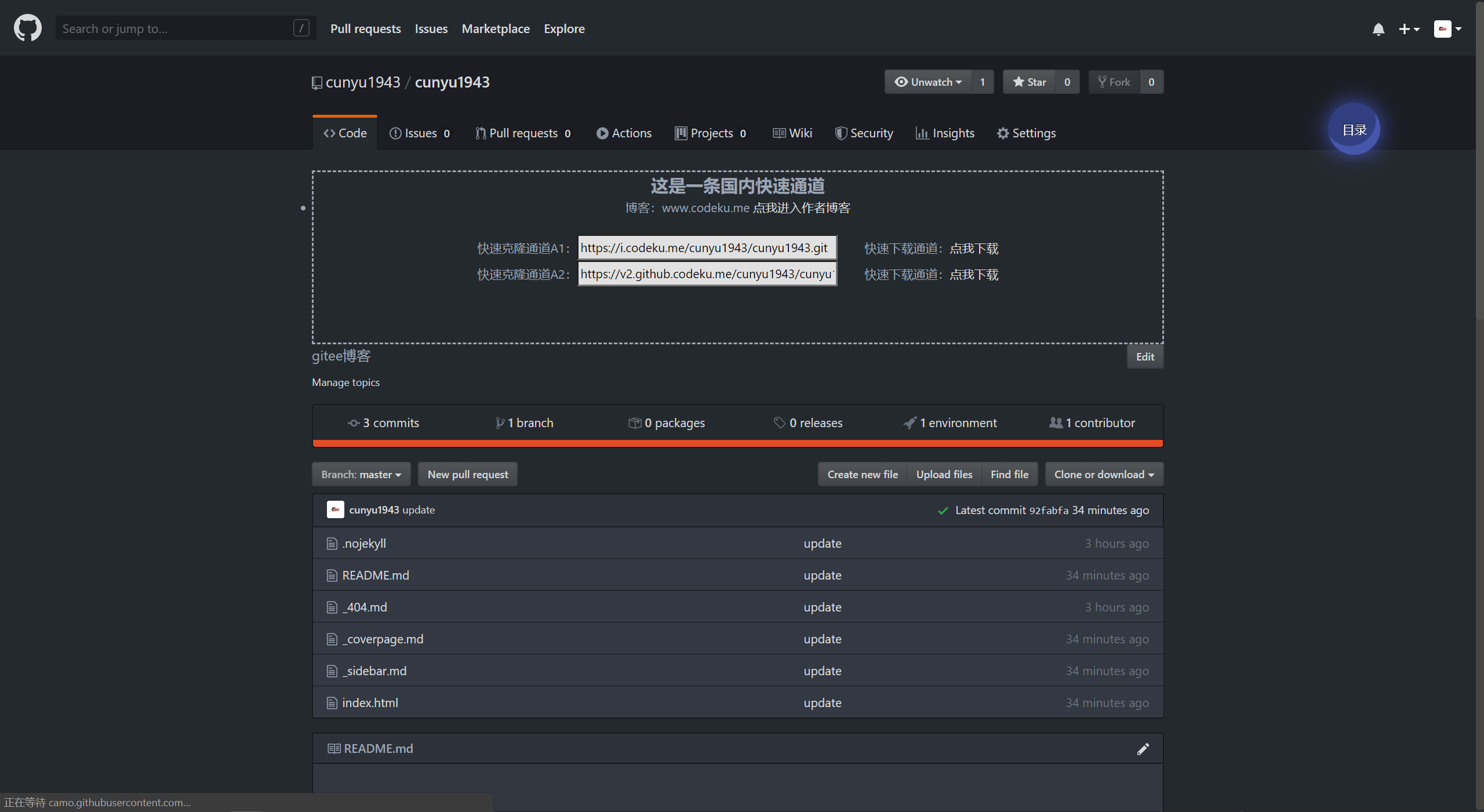This screenshot has width=1484, height=812.
Task: Click the GitHub home logo icon
Action: tap(28, 27)
